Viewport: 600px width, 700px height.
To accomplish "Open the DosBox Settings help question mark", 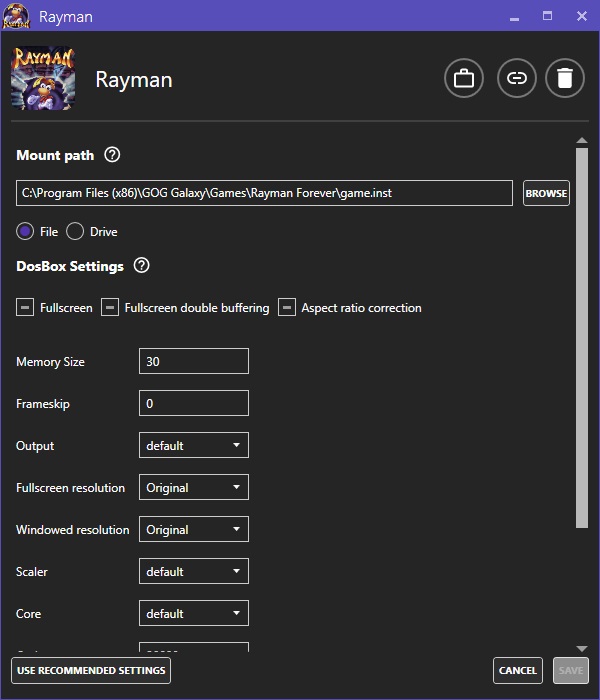I will pyautogui.click(x=142, y=266).
